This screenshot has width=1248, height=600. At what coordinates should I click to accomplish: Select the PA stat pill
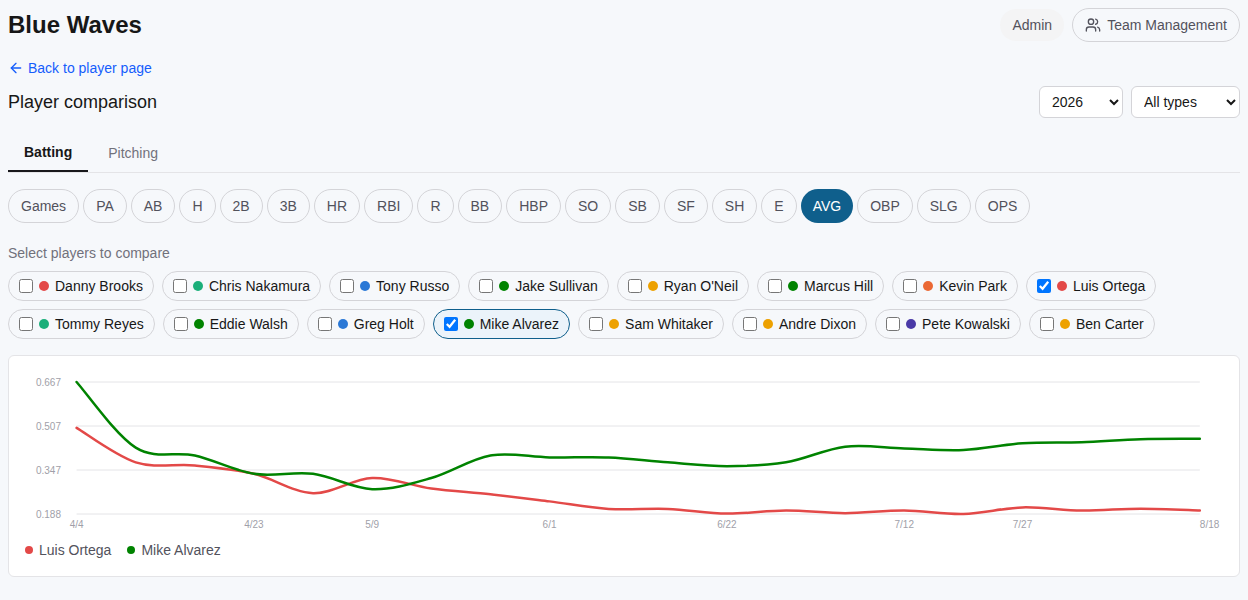[105, 206]
